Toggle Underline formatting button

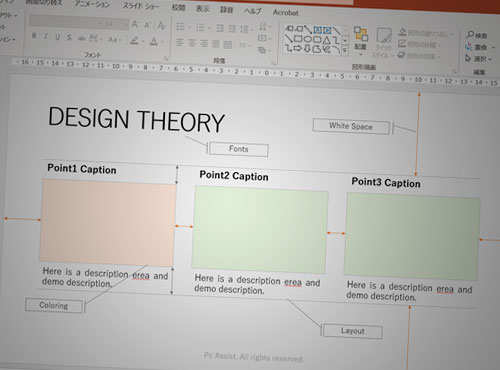(57, 37)
